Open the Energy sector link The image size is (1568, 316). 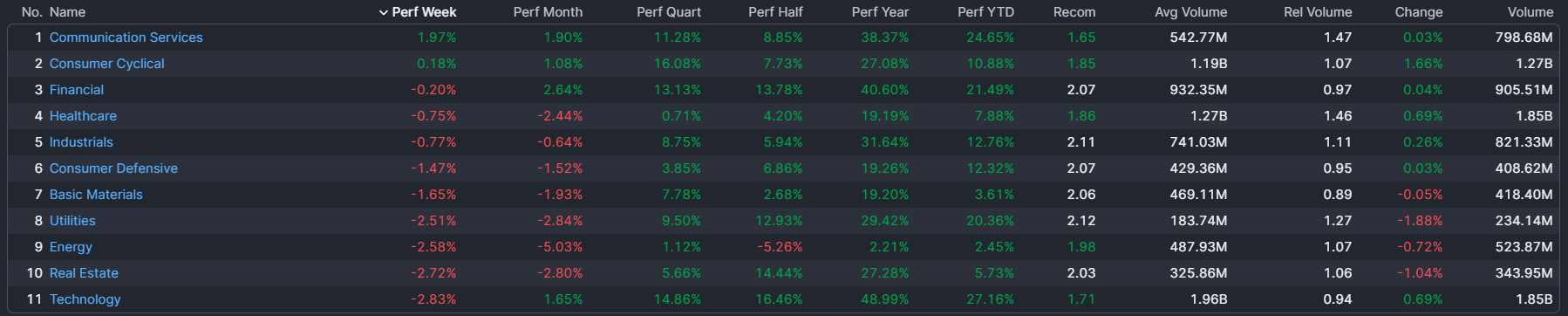pyautogui.click(x=71, y=247)
